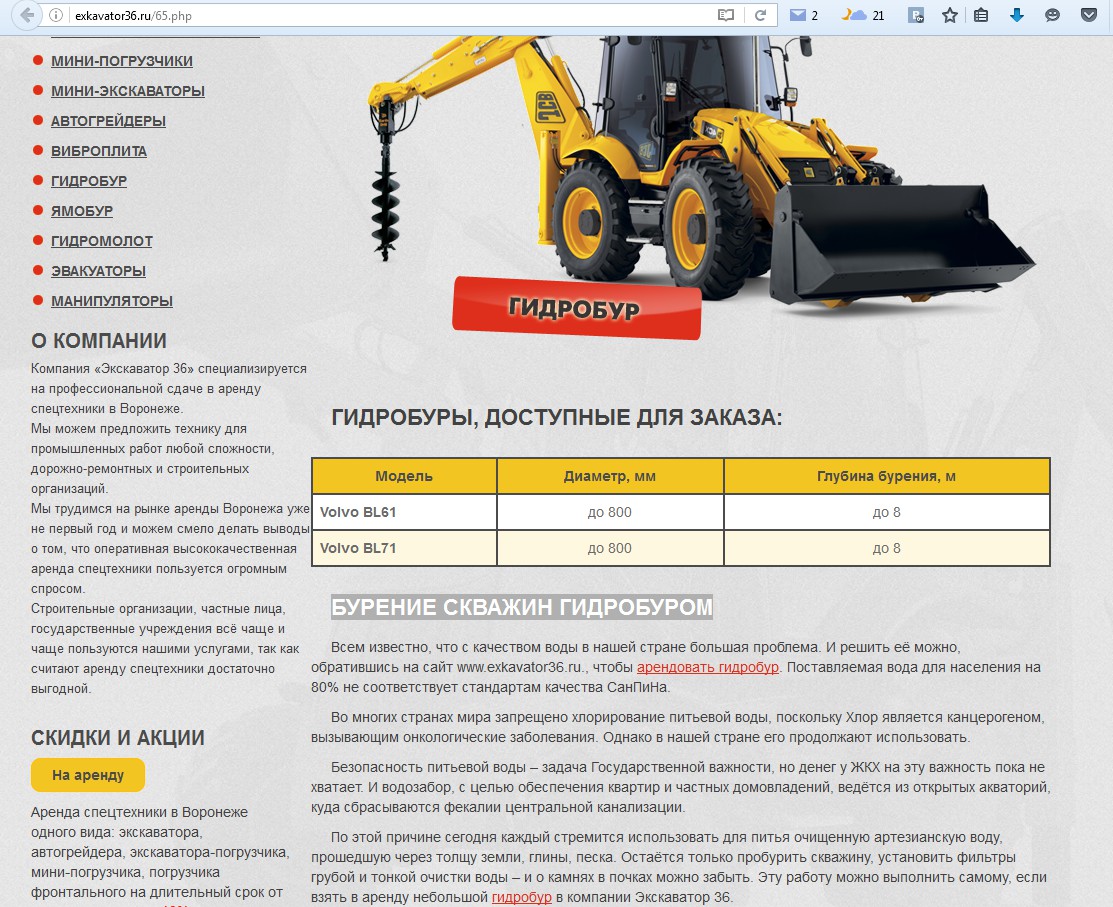The image size is (1113, 907).
Task: Click the address bar showing exkavator36.ru/65.php
Action: (x=390, y=16)
